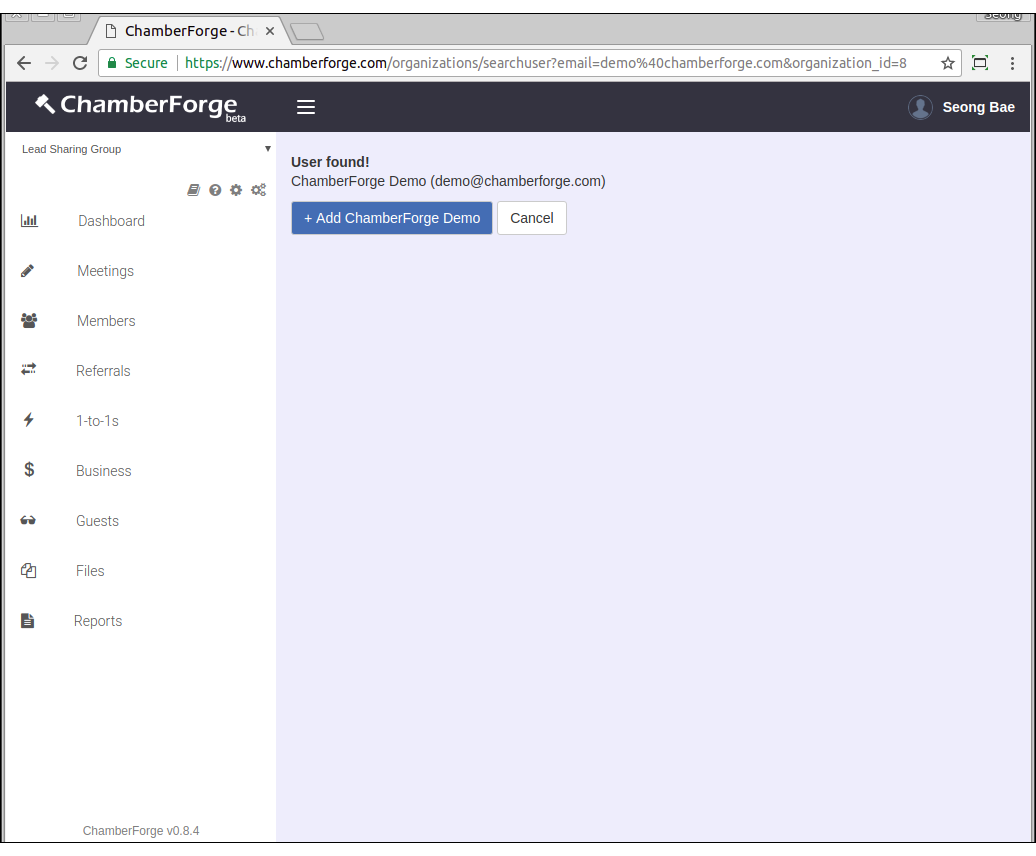This screenshot has height=856, width=1036.
Task: Select Business in the sidebar
Action: 104,471
